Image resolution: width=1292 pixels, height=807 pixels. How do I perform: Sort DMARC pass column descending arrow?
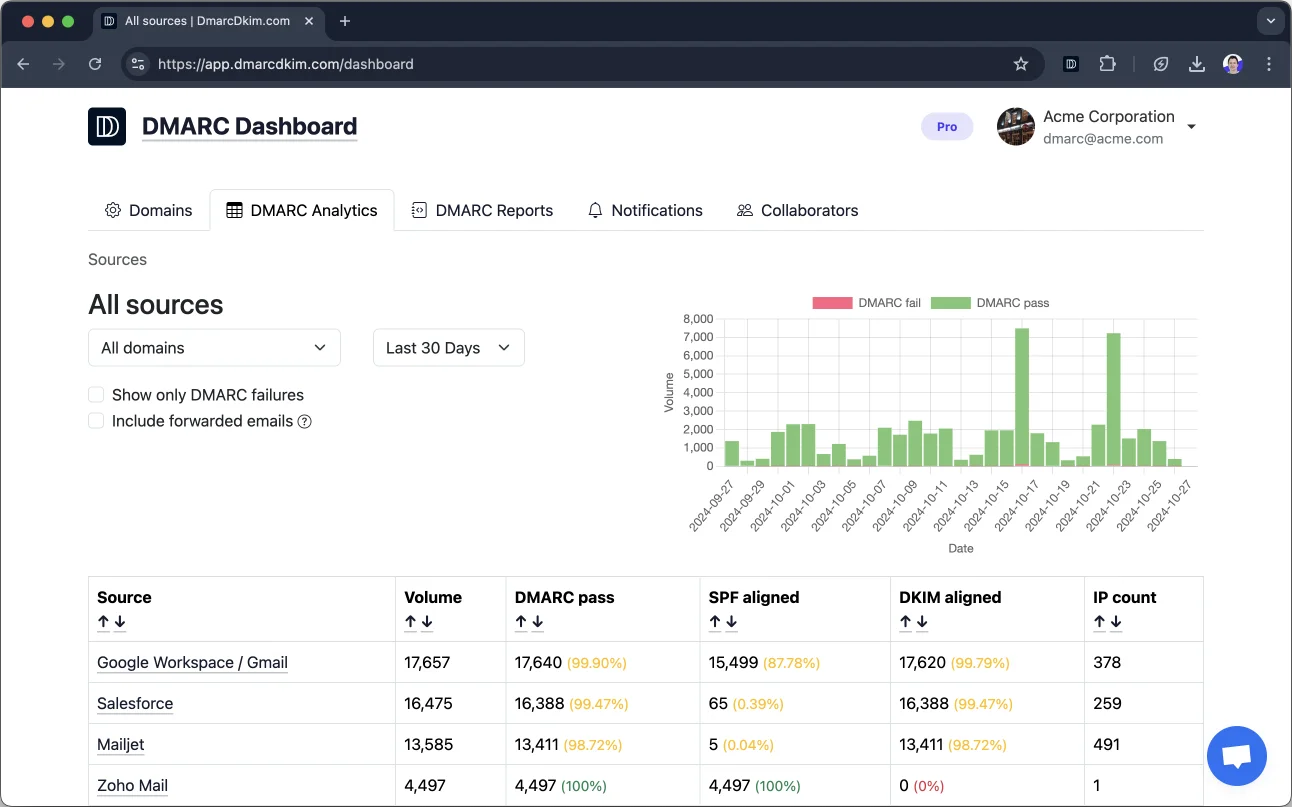pyautogui.click(x=538, y=622)
